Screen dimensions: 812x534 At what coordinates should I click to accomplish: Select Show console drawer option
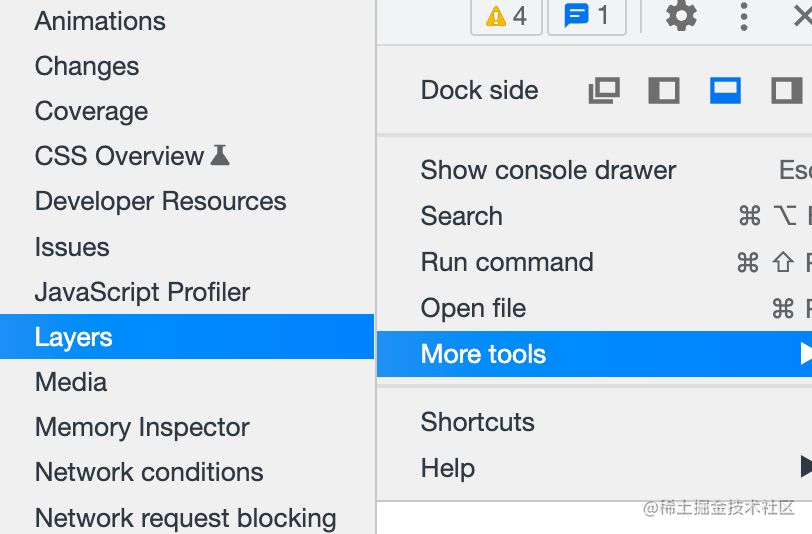click(548, 170)
